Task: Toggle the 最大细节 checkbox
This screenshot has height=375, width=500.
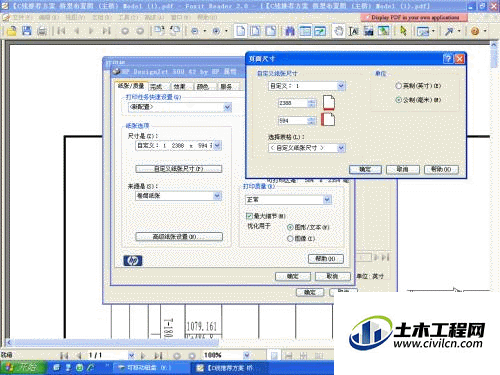Action: (249, 216)
